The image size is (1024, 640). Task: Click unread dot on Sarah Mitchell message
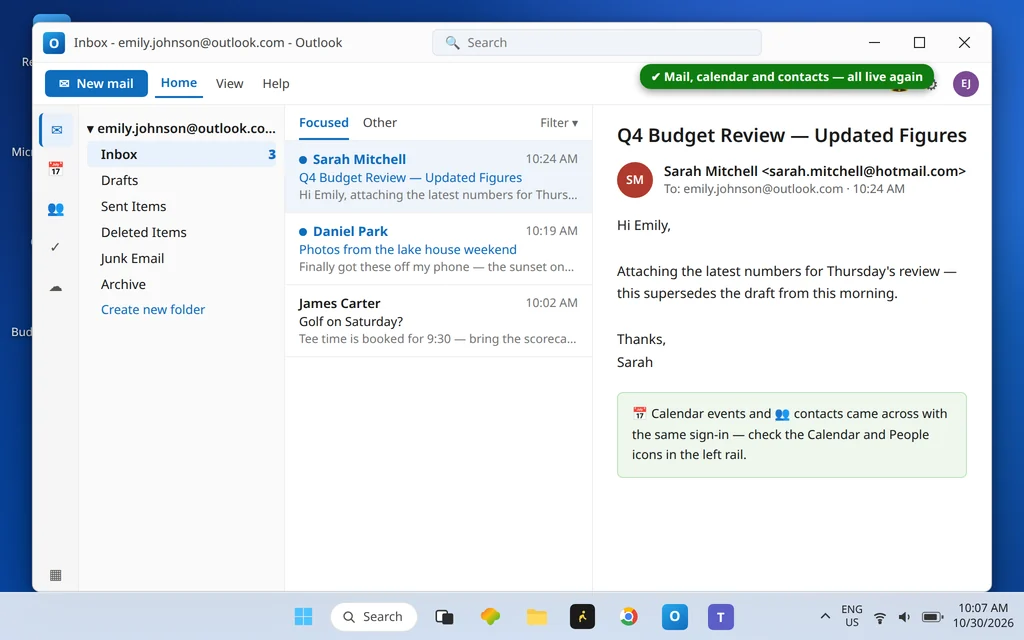pos(303,159)
